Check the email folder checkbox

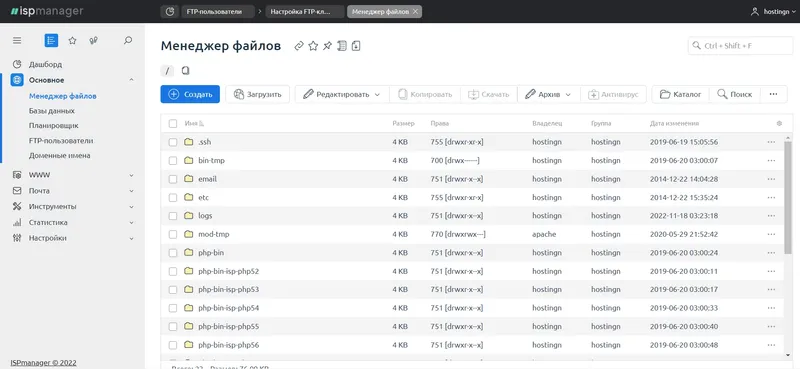(173, 179)
